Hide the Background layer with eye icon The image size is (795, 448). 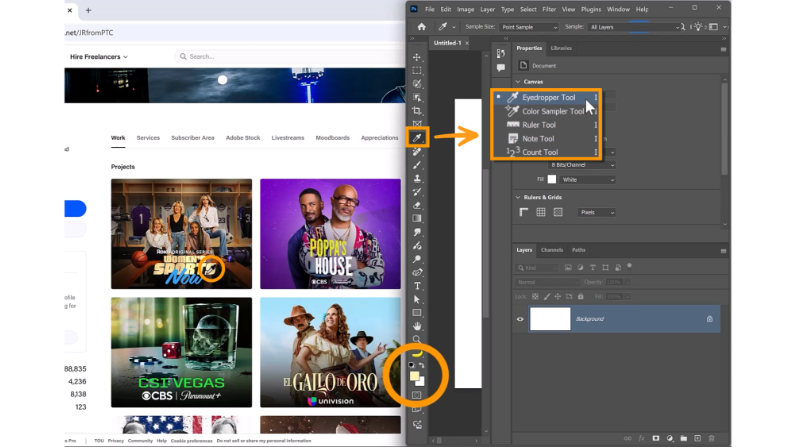(520, 319)
